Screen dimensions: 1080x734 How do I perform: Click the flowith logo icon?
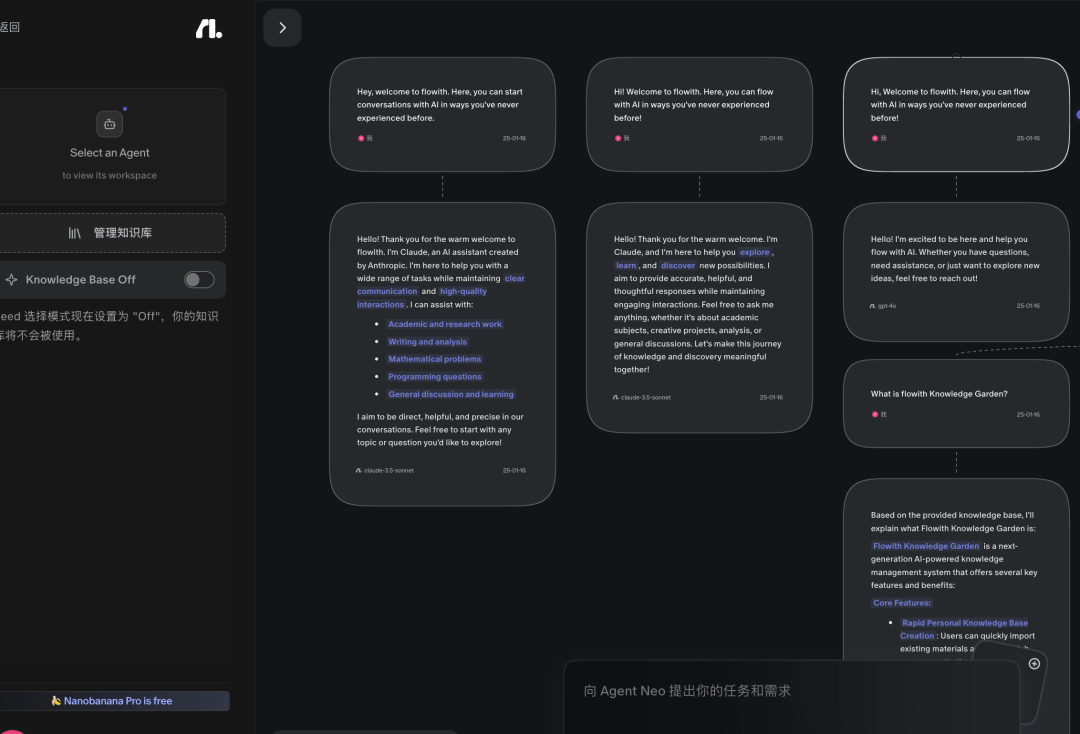209,28
